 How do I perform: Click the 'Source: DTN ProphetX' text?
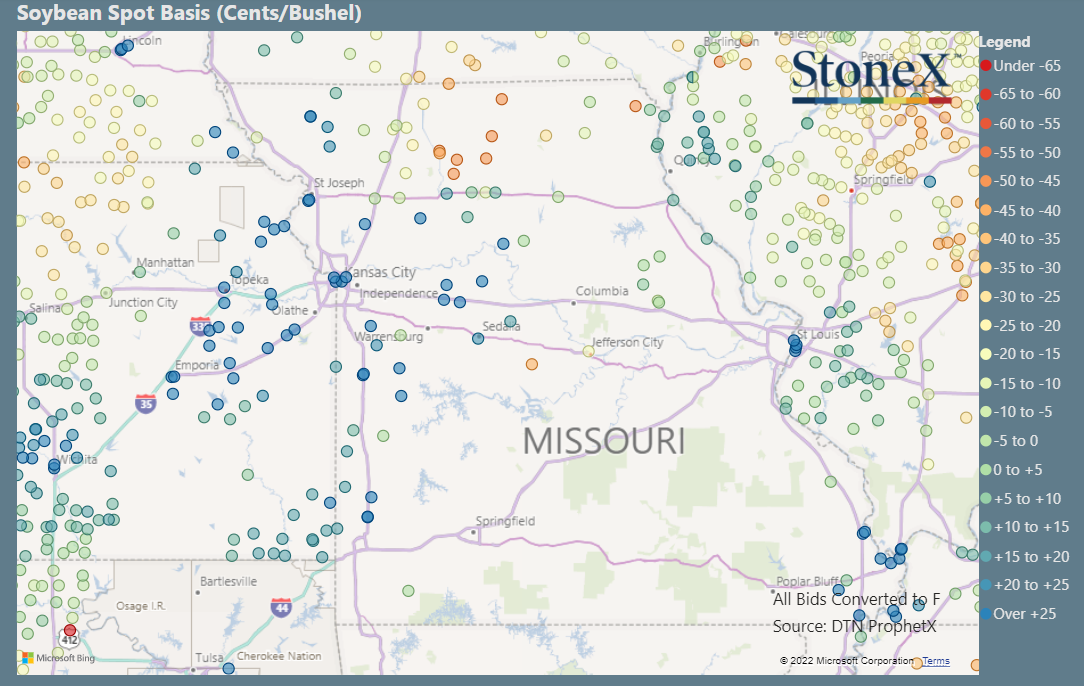[x=854, y=627]
